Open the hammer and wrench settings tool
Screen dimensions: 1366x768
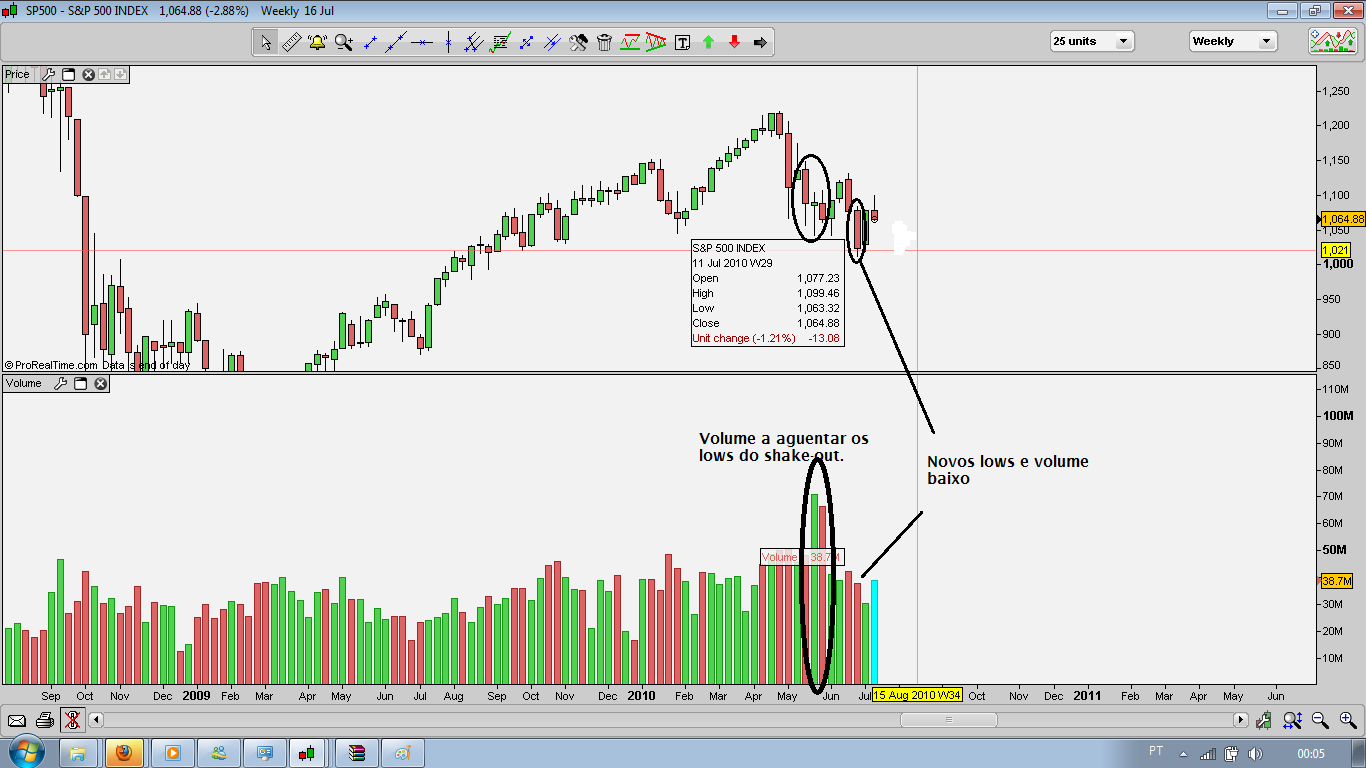click(x=578, y=42)
